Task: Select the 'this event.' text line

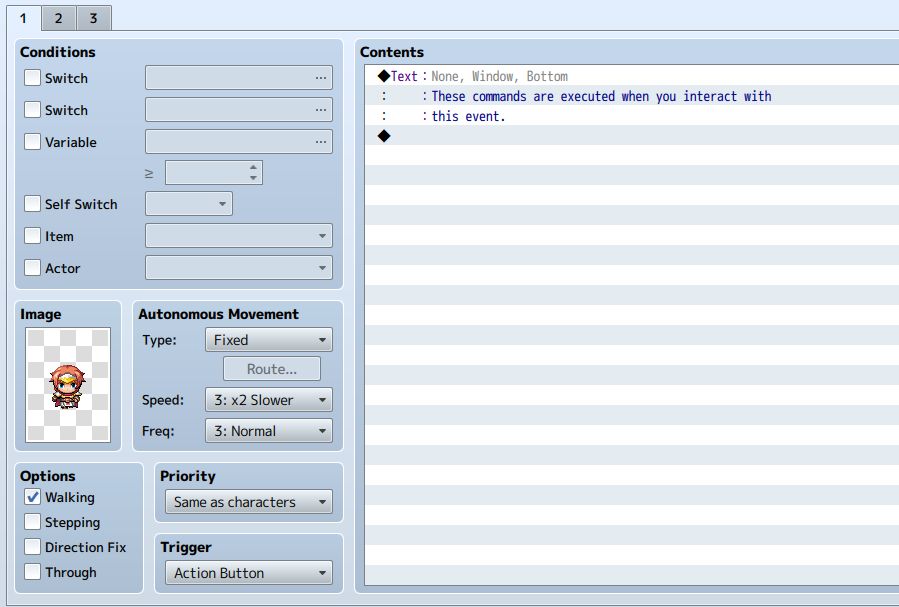Action: click(x=632, y=116)
